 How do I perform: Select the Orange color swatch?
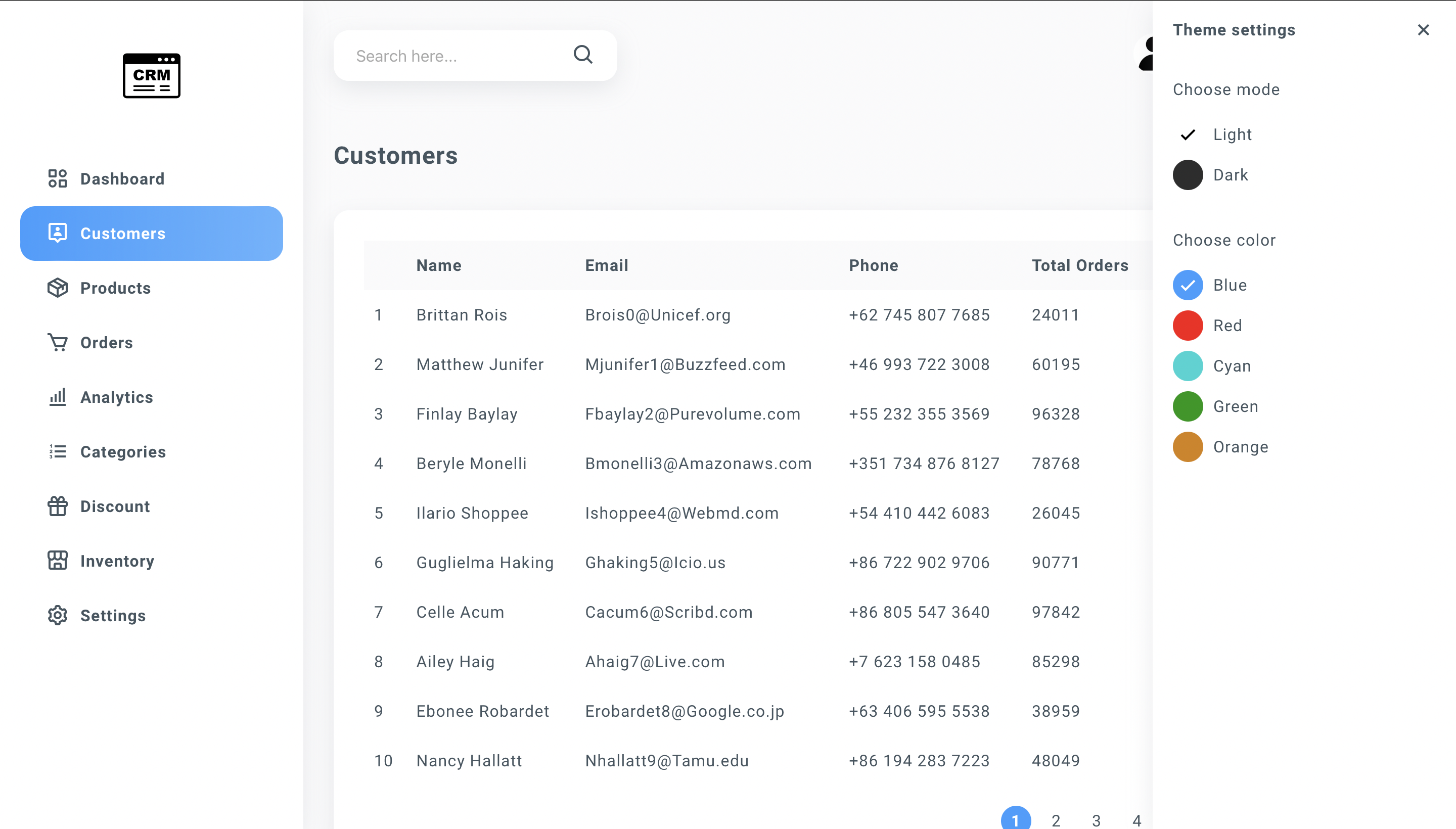(x=1188, y=446)
